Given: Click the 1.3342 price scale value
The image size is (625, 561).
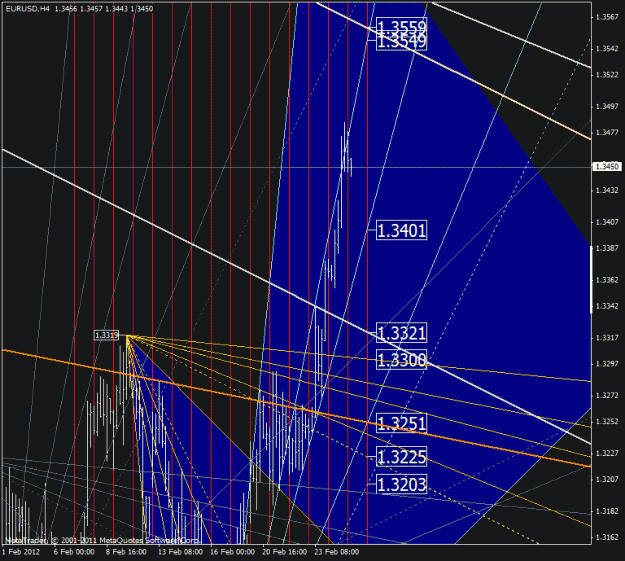Looking at the screenshot, I should point(607,306).
